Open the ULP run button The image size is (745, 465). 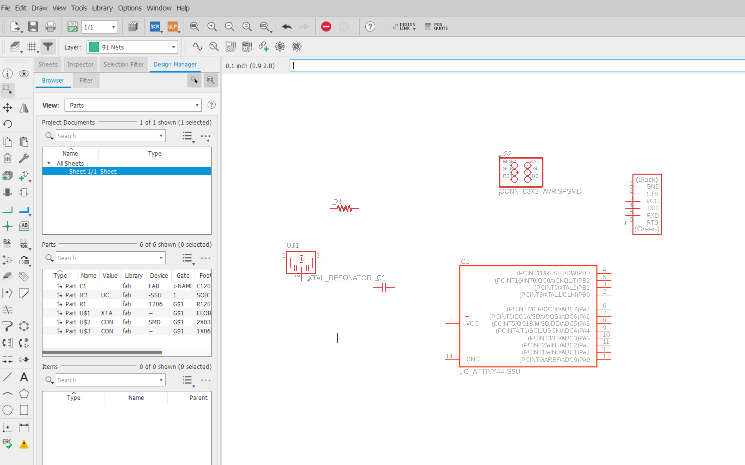coord(173,27)
